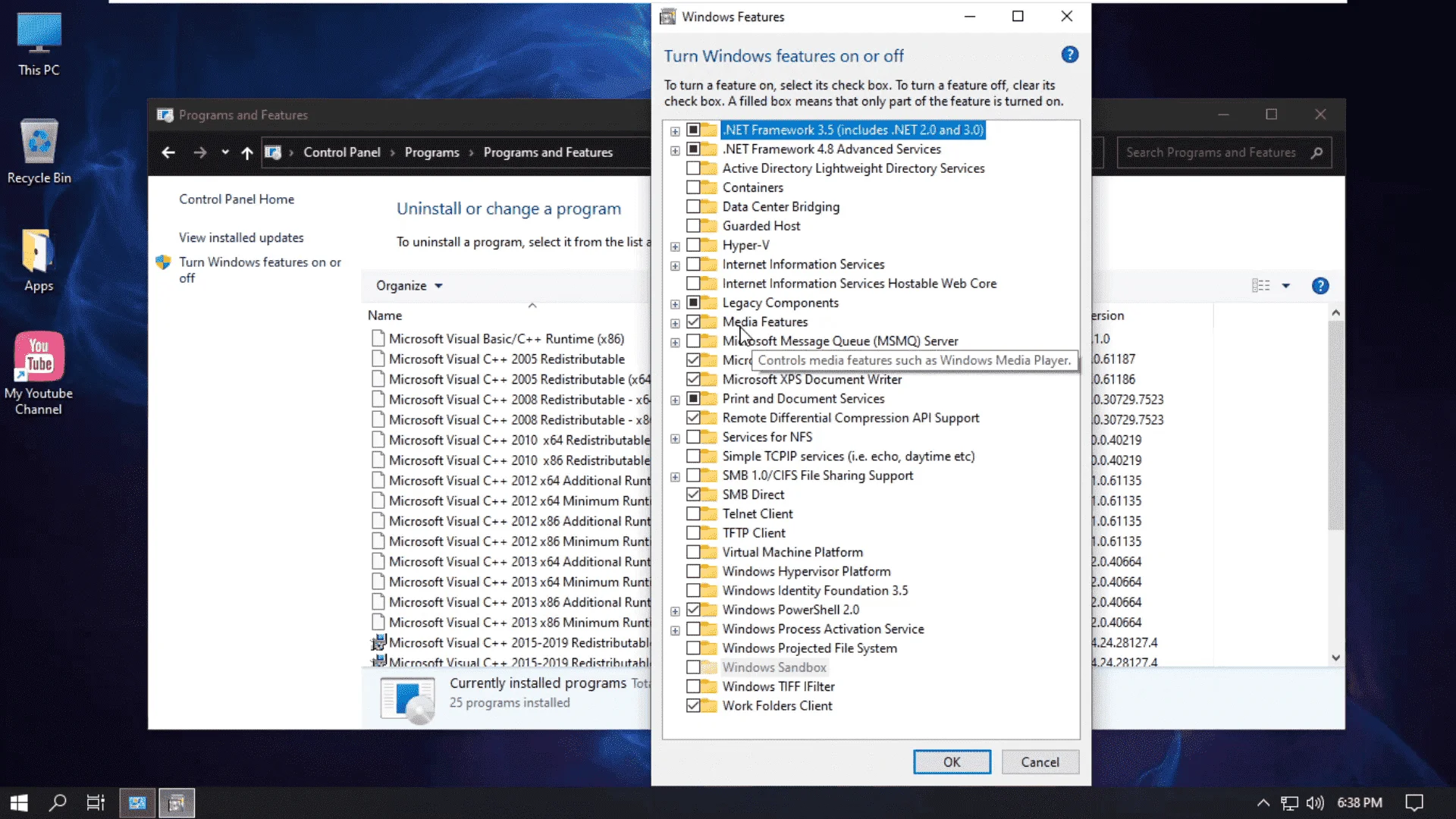Open Control Panel Home link
The image size is (1456, 819).
(237, 199)
